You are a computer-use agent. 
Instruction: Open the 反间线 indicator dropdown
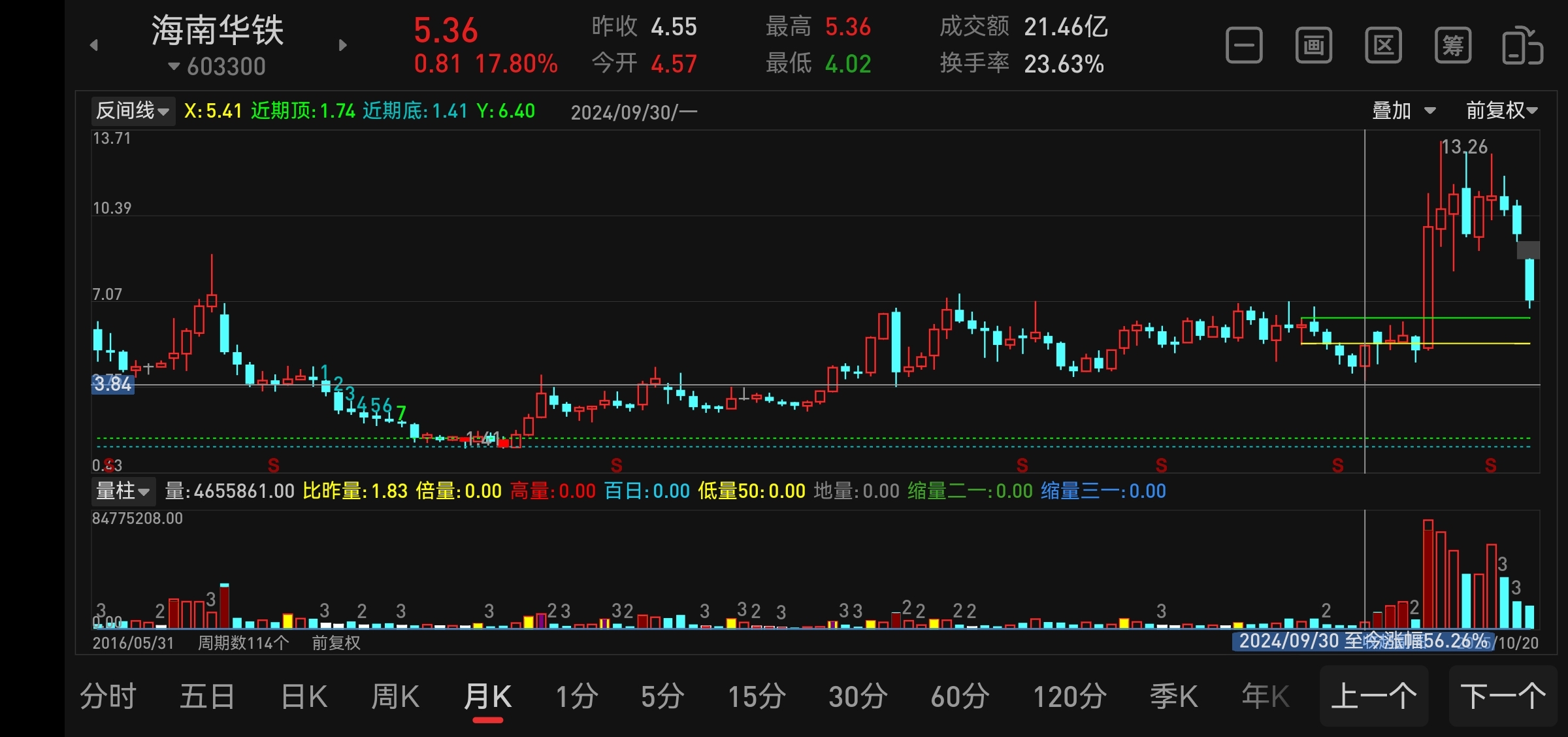[x=133, y=111]
